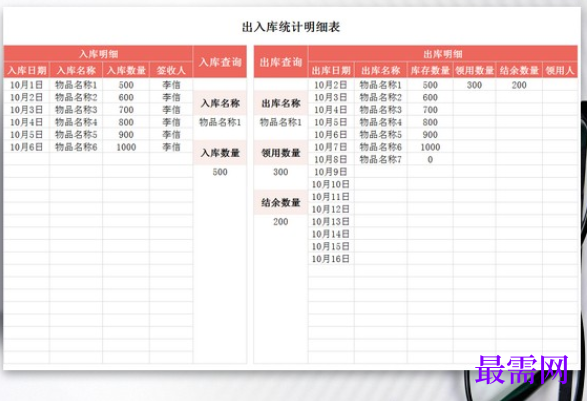Click 10月2日 in the 出库日期 column

pyautogui.click(x=331, y=85)
